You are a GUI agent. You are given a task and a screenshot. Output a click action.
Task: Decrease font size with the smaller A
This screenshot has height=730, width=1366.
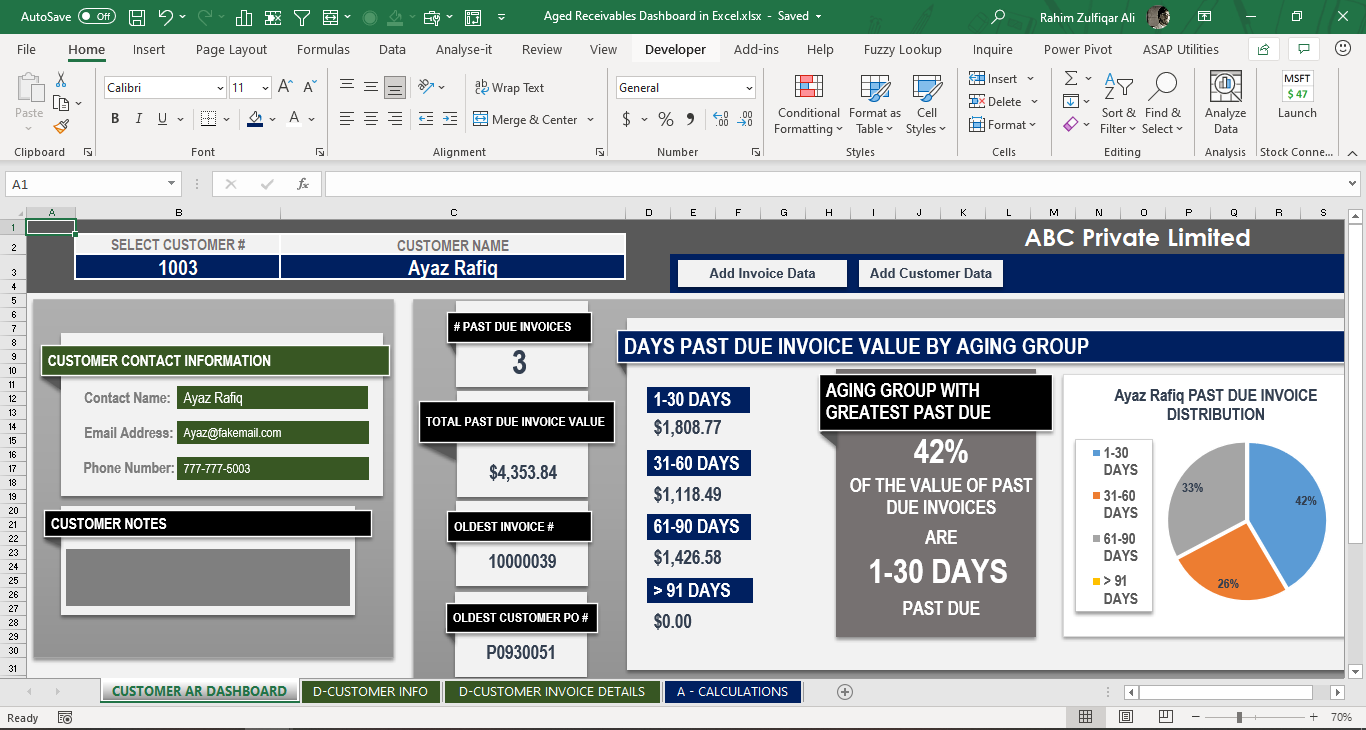[309, 87]
